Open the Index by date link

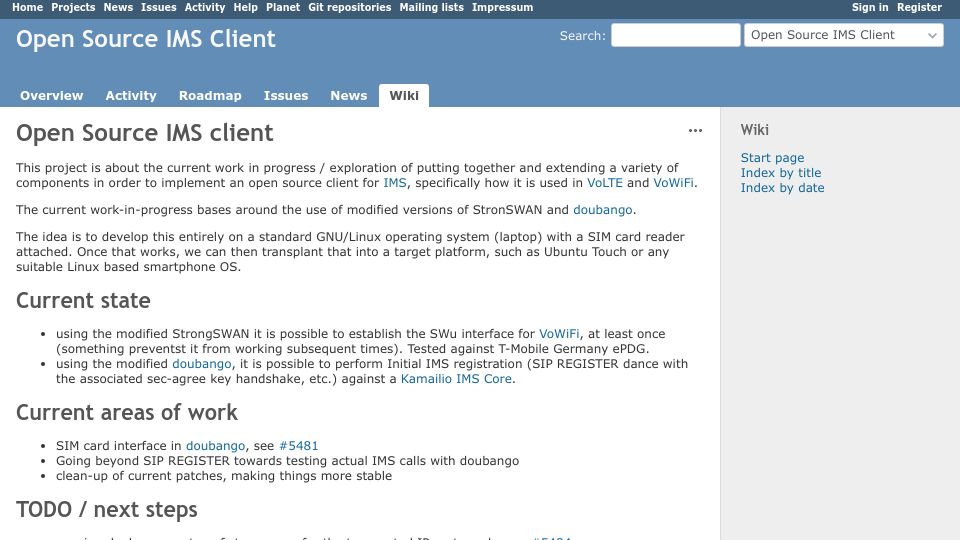782,188
